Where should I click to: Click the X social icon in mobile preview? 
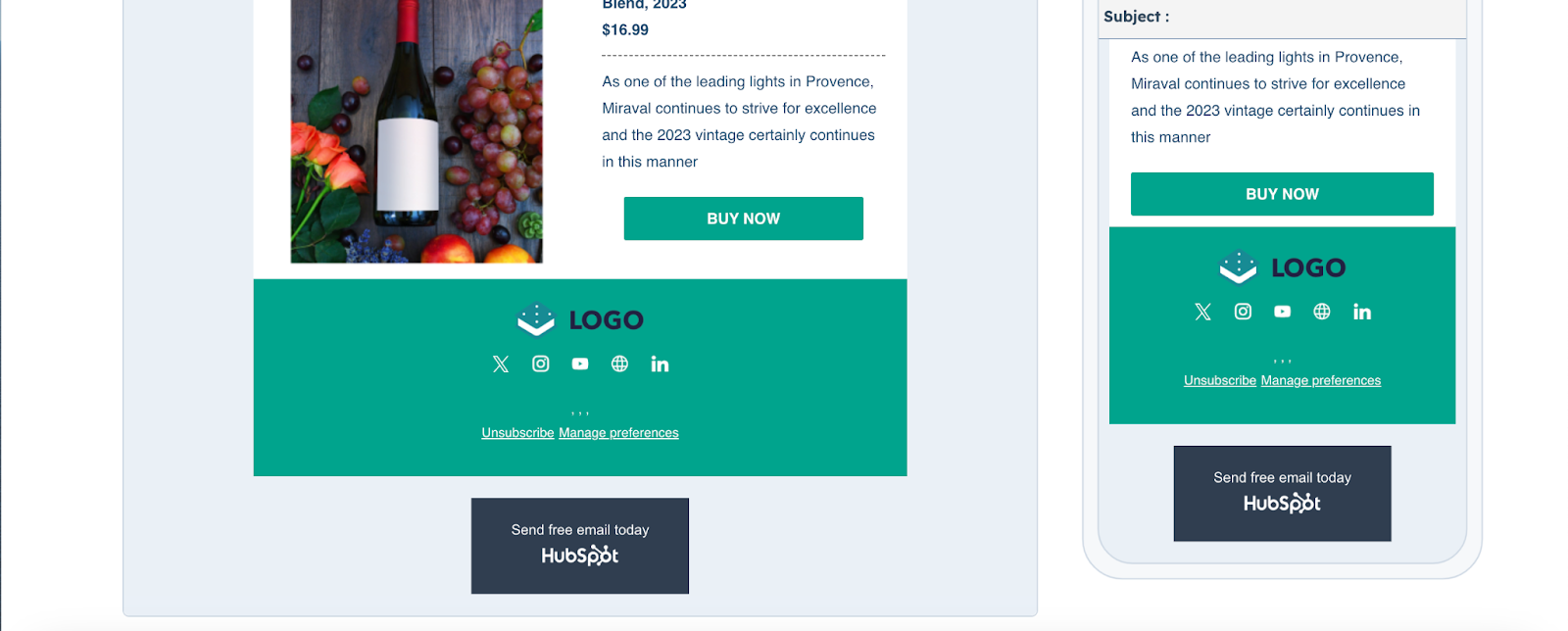[x=1202, y=312]
